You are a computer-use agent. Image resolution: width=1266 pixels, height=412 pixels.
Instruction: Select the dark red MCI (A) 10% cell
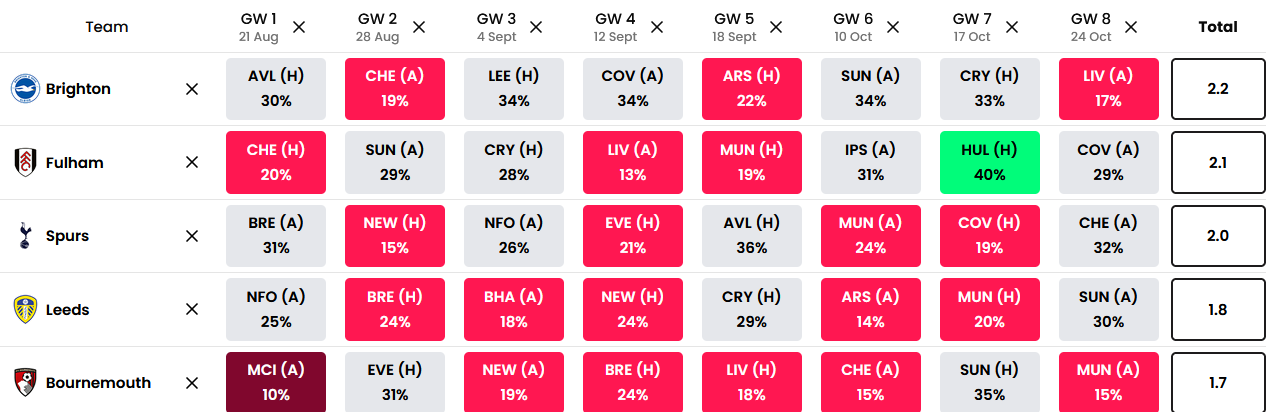276,383
